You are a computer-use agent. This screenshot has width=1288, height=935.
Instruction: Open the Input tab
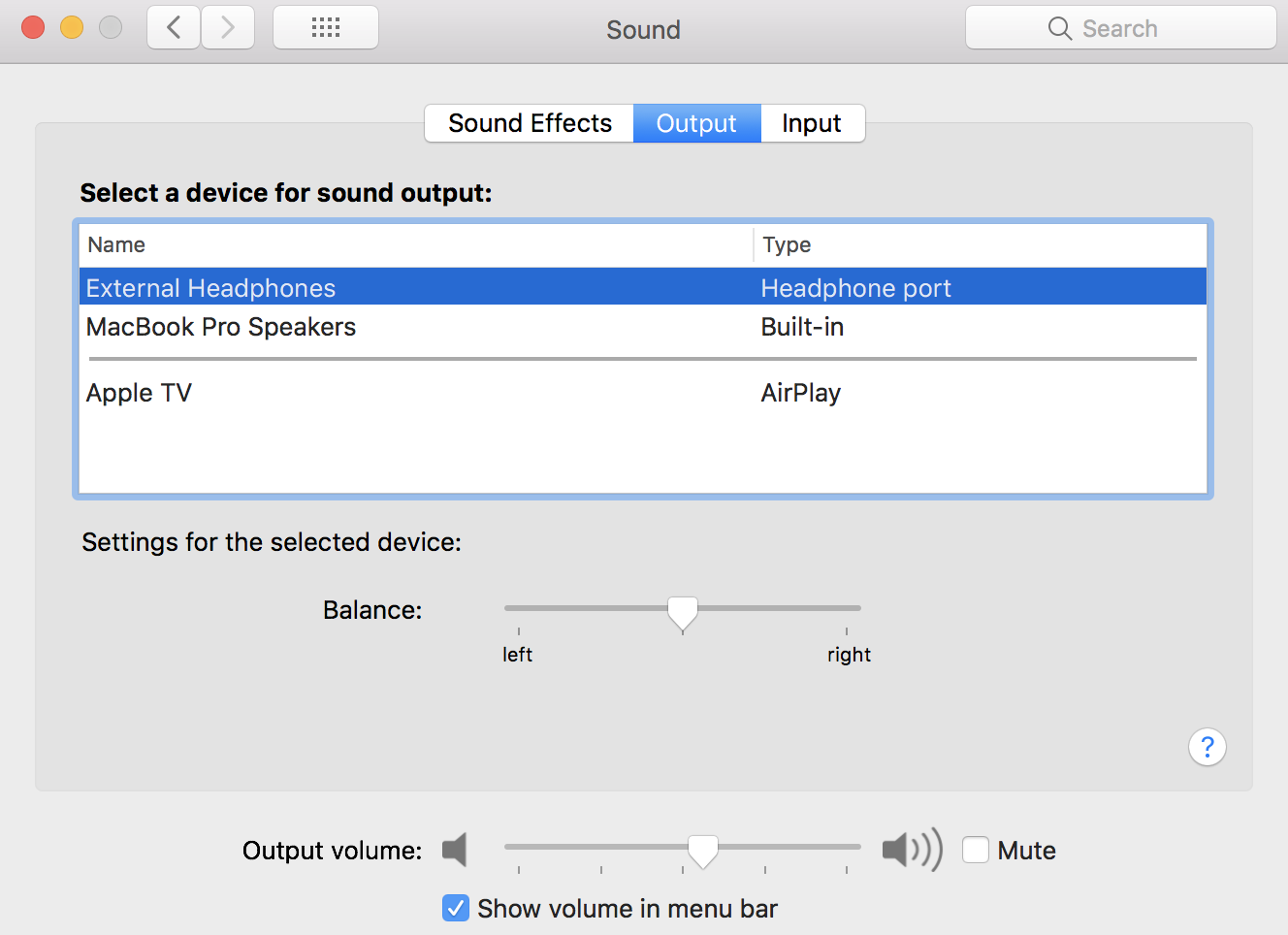(x=812, y=123)
